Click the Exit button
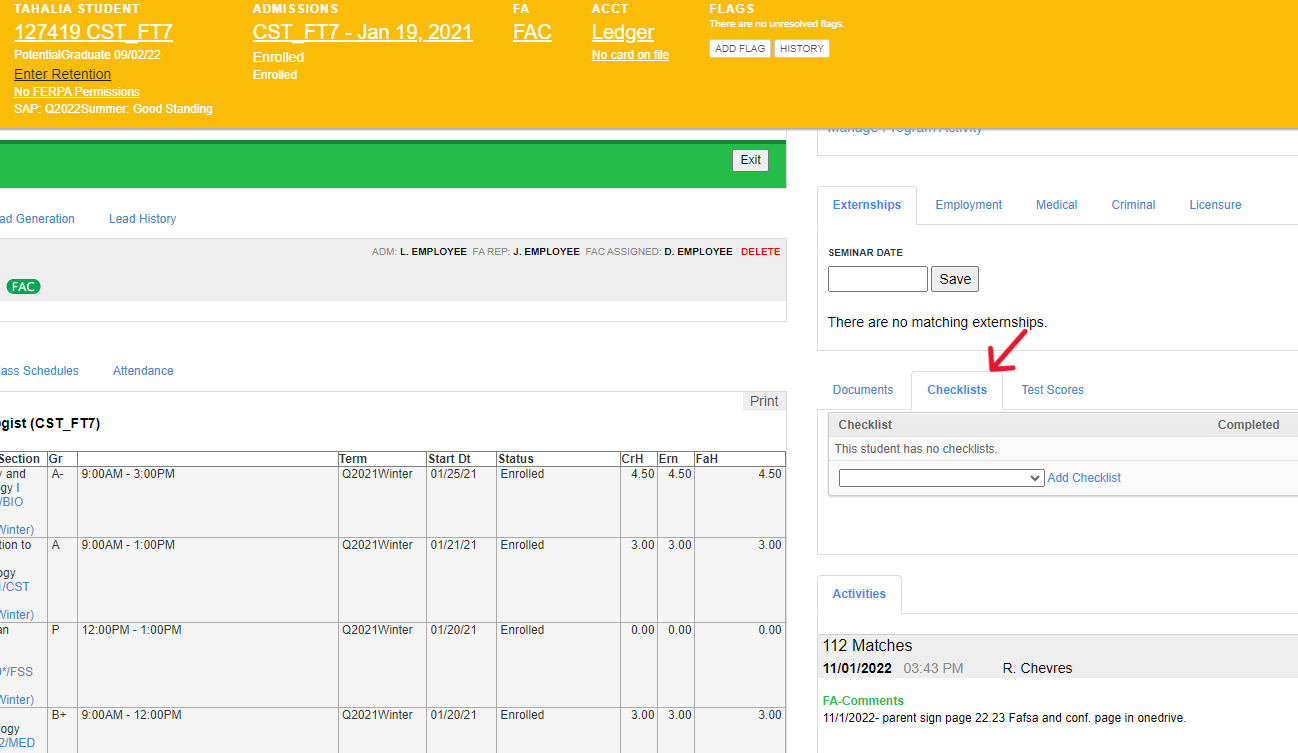 coord(750,160)
